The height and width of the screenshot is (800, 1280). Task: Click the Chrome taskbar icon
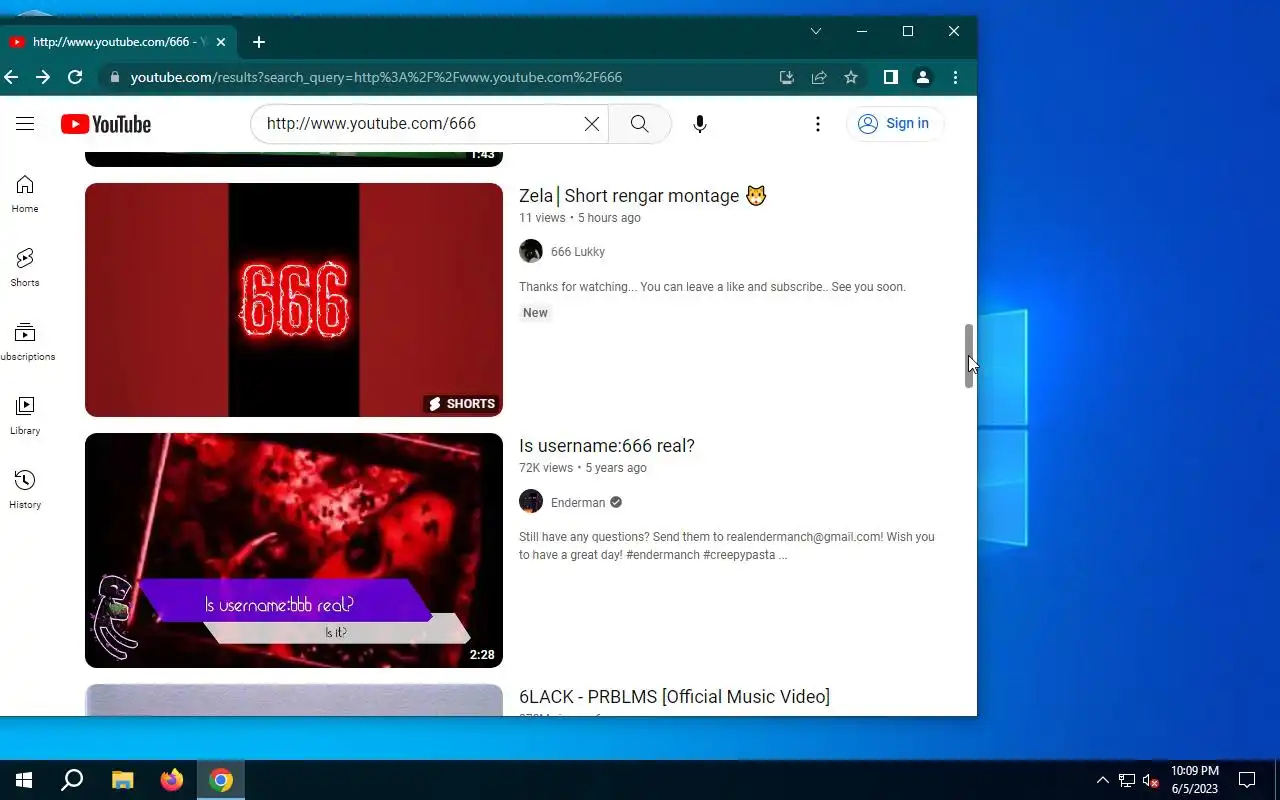click(x=221, y=780)
